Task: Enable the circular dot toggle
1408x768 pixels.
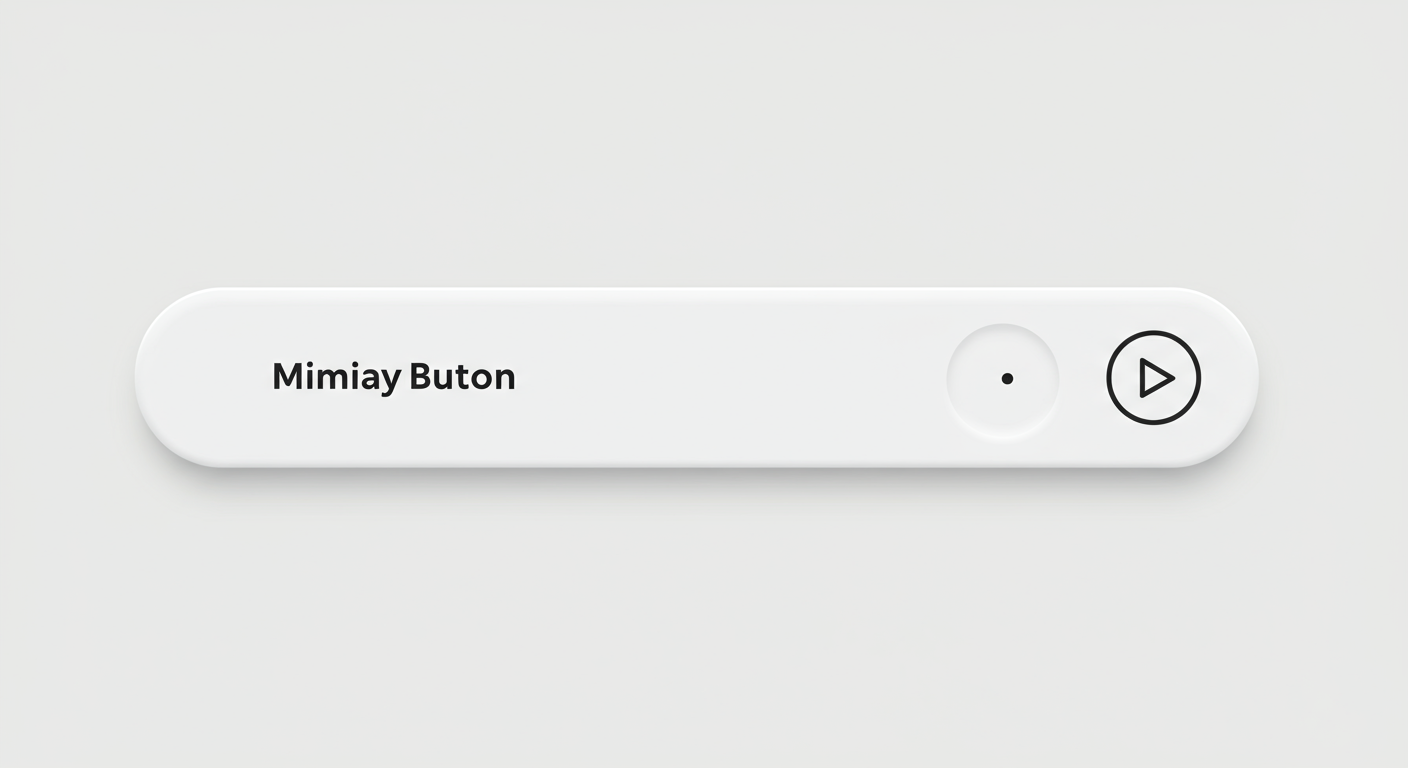Action: [x=1002, y=378]
